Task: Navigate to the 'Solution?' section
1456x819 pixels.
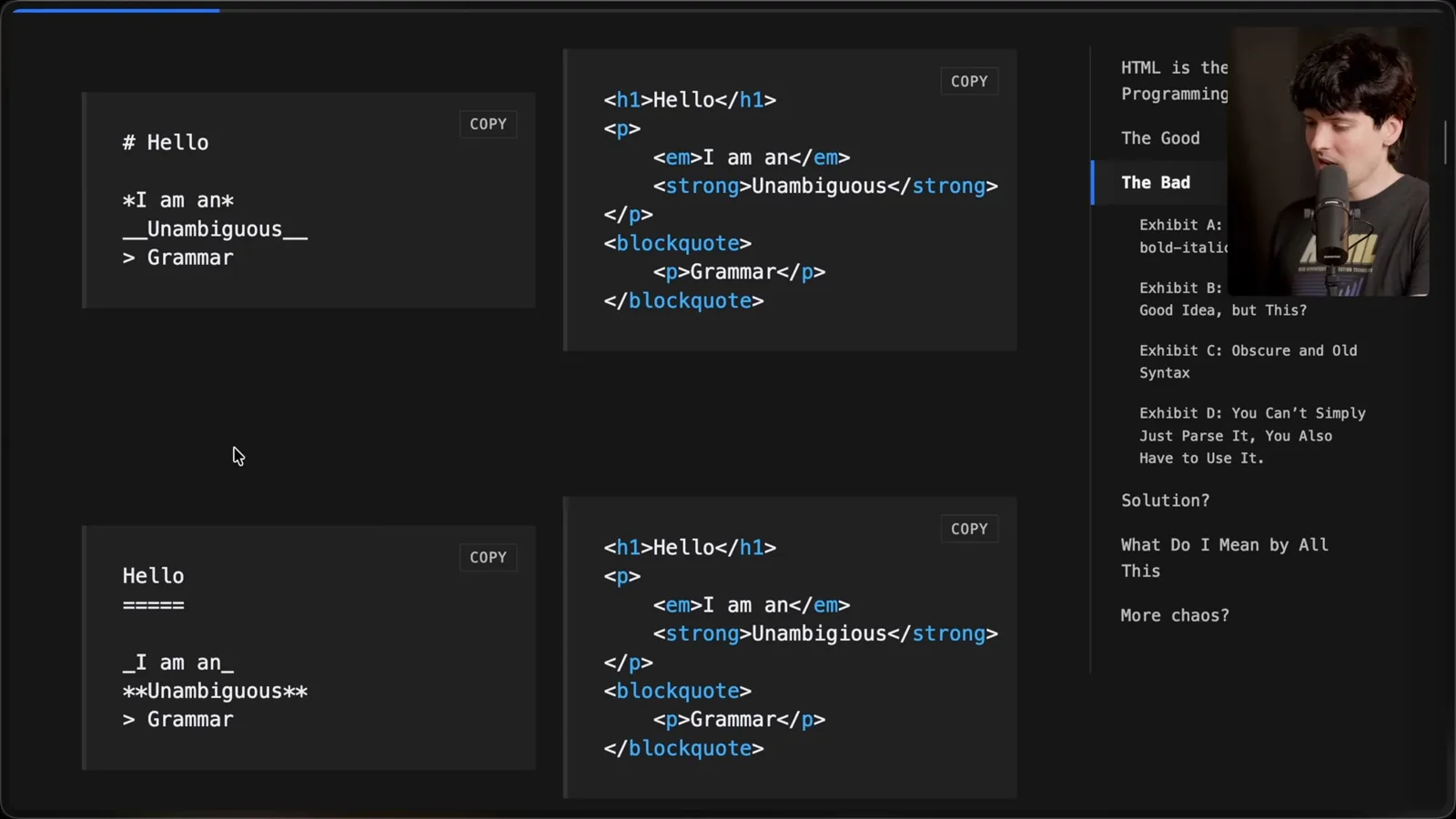Action: (1165, 500)
